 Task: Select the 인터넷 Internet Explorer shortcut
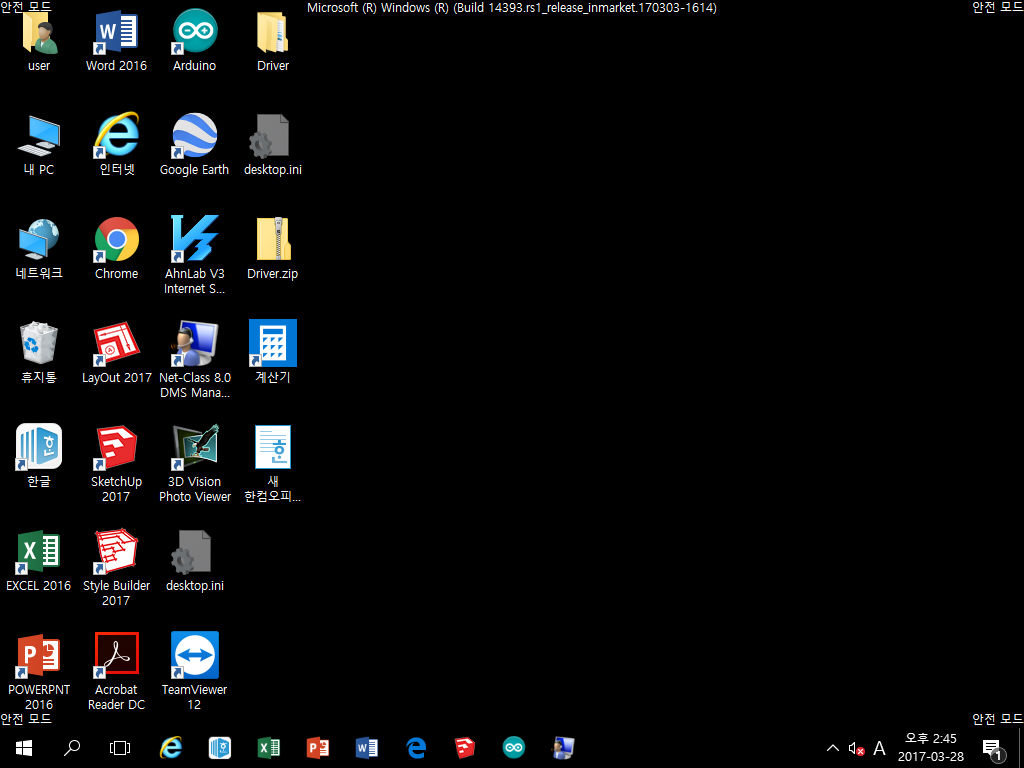tap(116, 144)
